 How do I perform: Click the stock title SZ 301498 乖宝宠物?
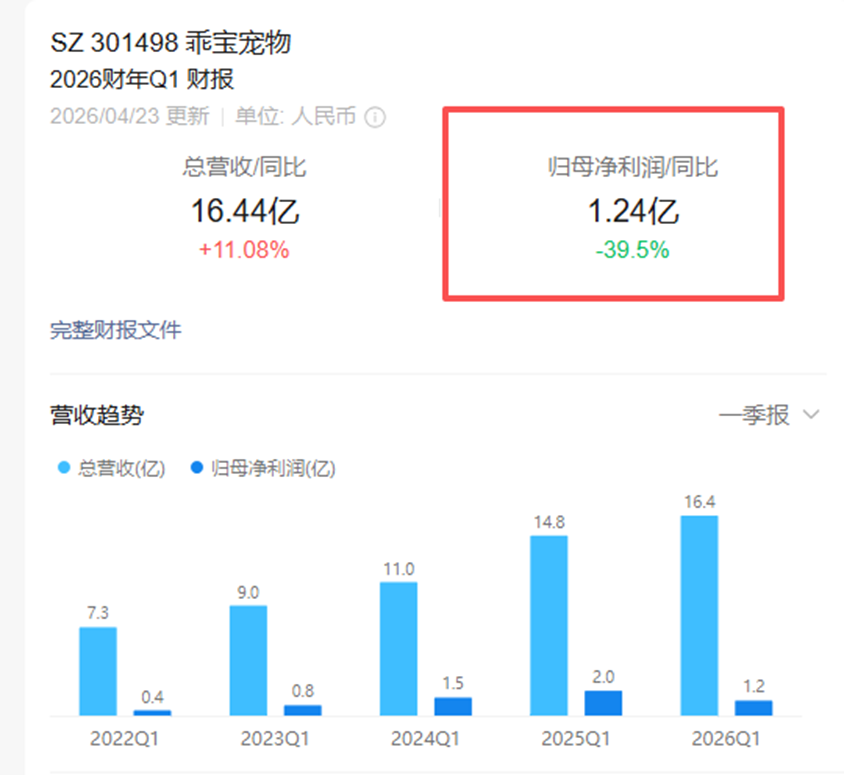point(171,43)
